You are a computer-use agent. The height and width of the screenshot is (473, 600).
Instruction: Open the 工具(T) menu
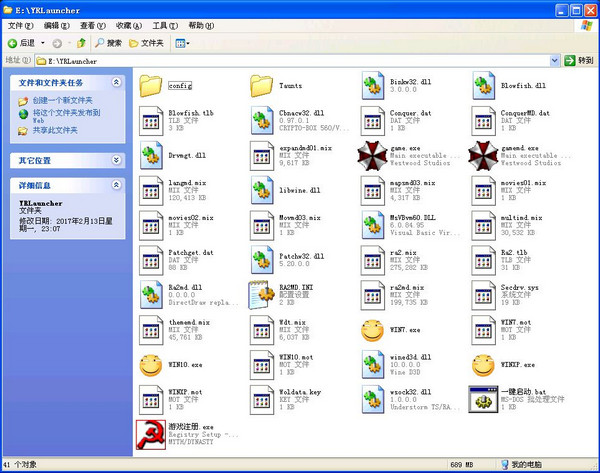(x=165, y=26)
